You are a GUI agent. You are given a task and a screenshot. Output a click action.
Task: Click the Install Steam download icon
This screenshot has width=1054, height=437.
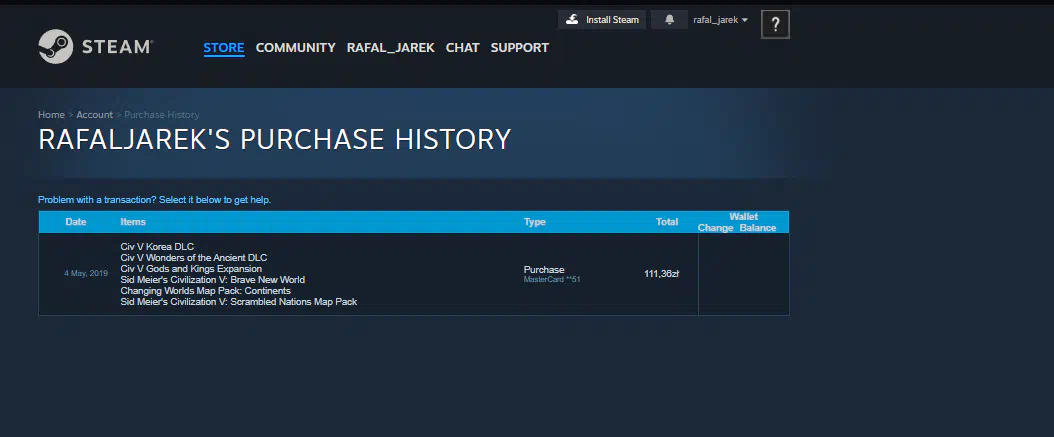click(x=572, y=19)
